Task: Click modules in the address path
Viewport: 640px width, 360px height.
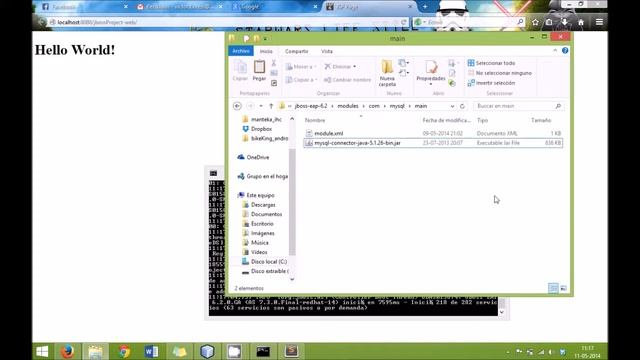Action: 348,106
